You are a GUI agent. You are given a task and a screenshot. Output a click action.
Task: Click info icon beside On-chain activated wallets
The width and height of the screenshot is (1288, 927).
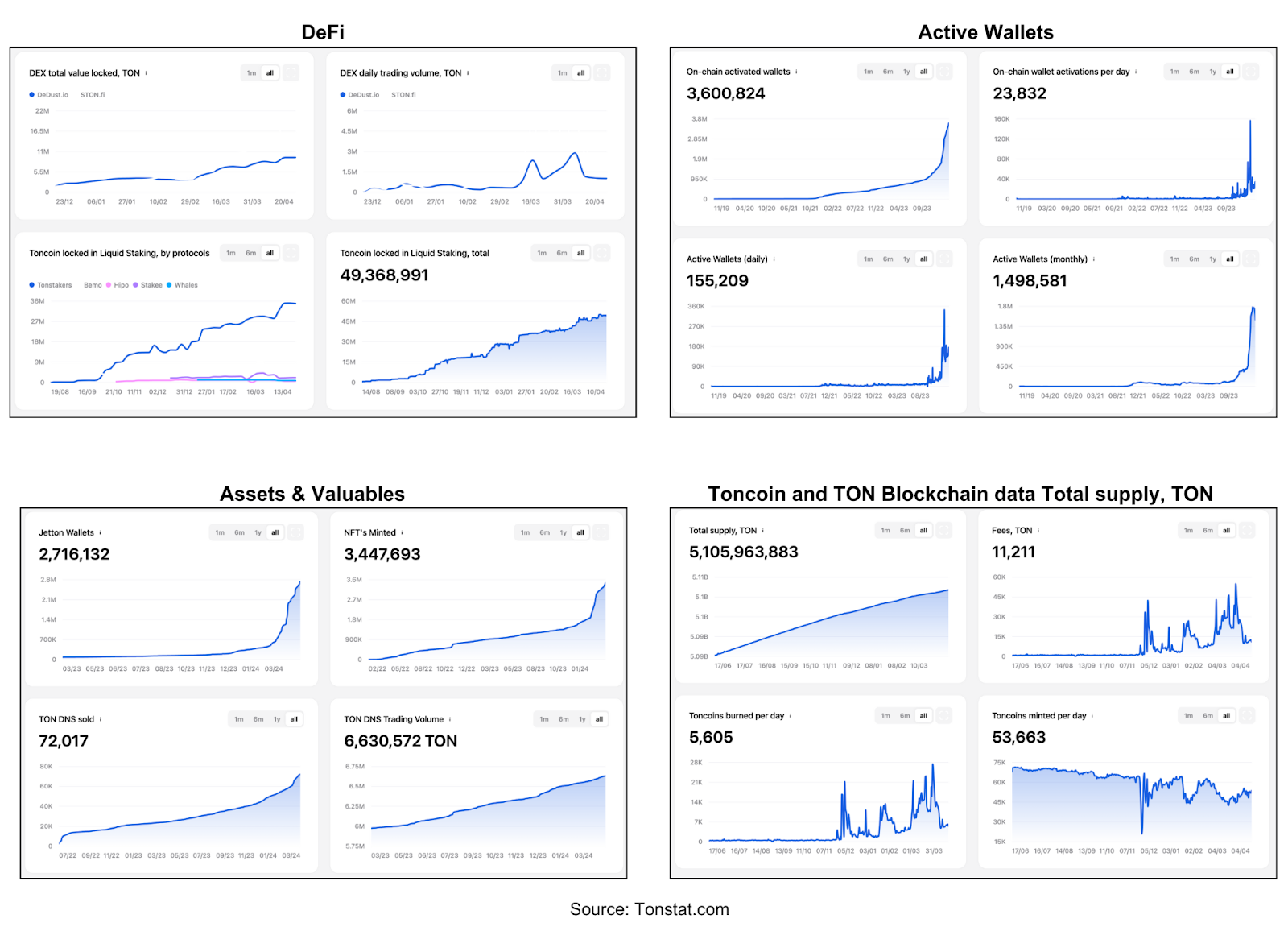[796, 72]
